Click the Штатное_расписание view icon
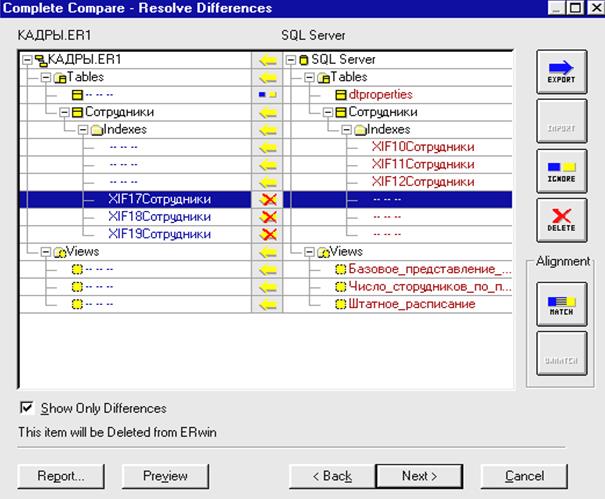605x499 pixels. pyautogui.click(x=340, y=304)
